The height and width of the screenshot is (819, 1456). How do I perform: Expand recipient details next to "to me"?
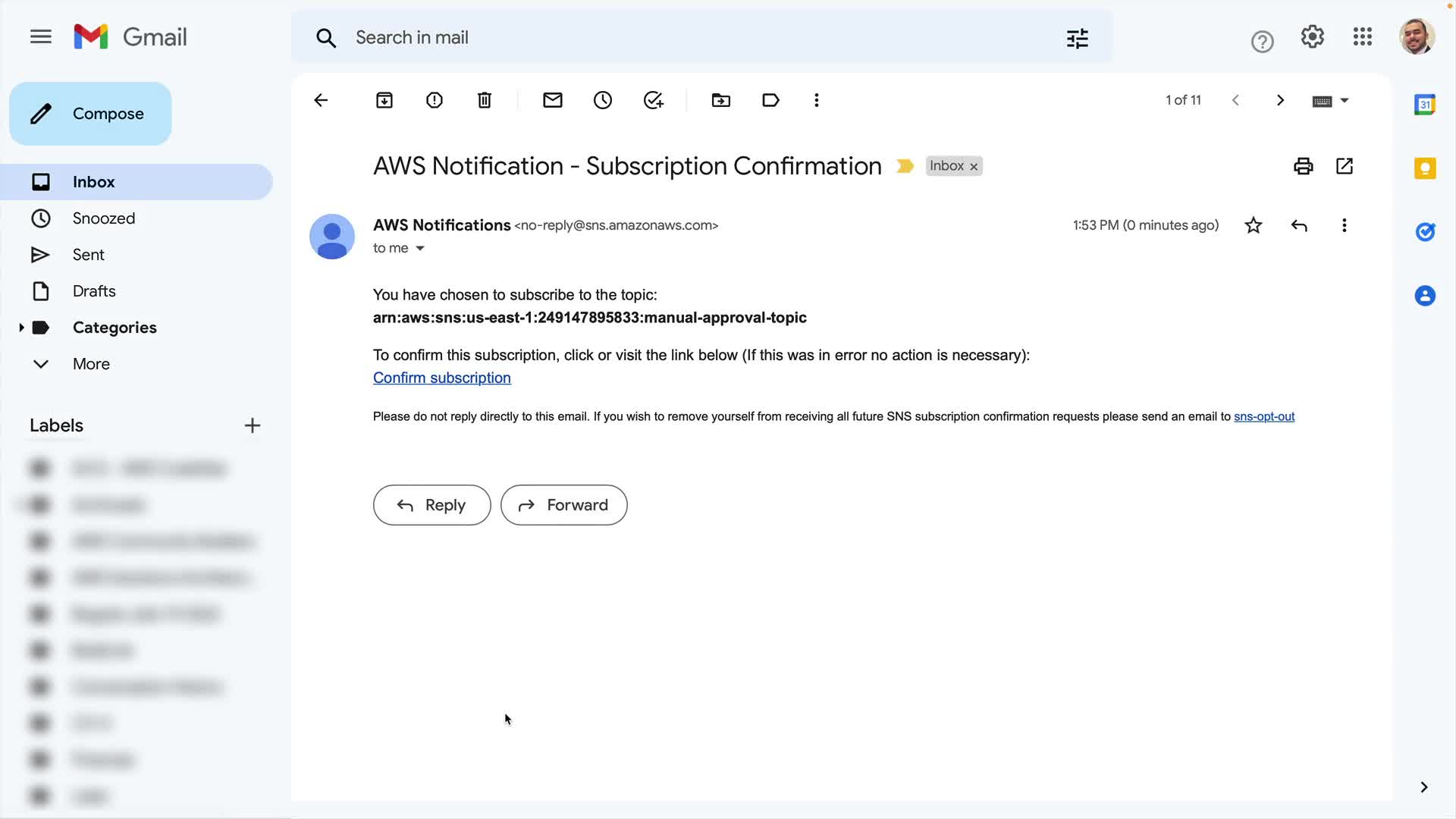pyautogui.click(x=420, y=248)
